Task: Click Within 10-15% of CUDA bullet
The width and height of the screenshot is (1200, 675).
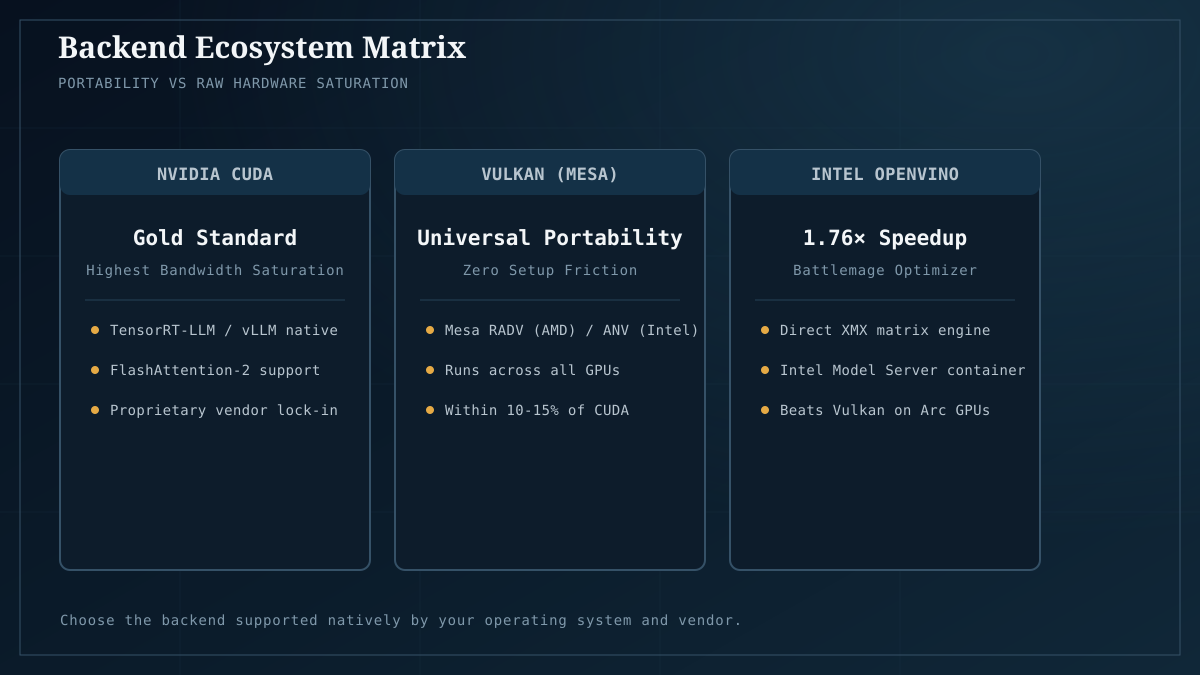Action: [x=527, y=410]
